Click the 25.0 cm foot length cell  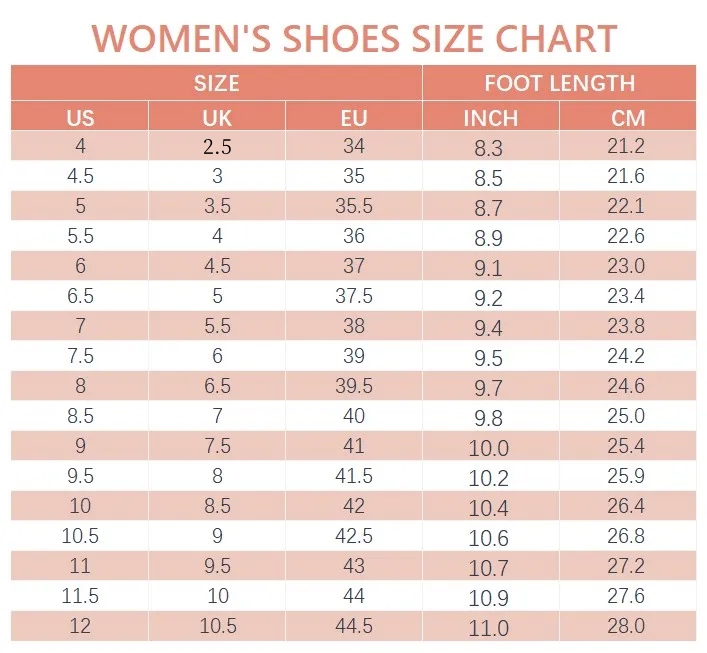click(627, 416)
